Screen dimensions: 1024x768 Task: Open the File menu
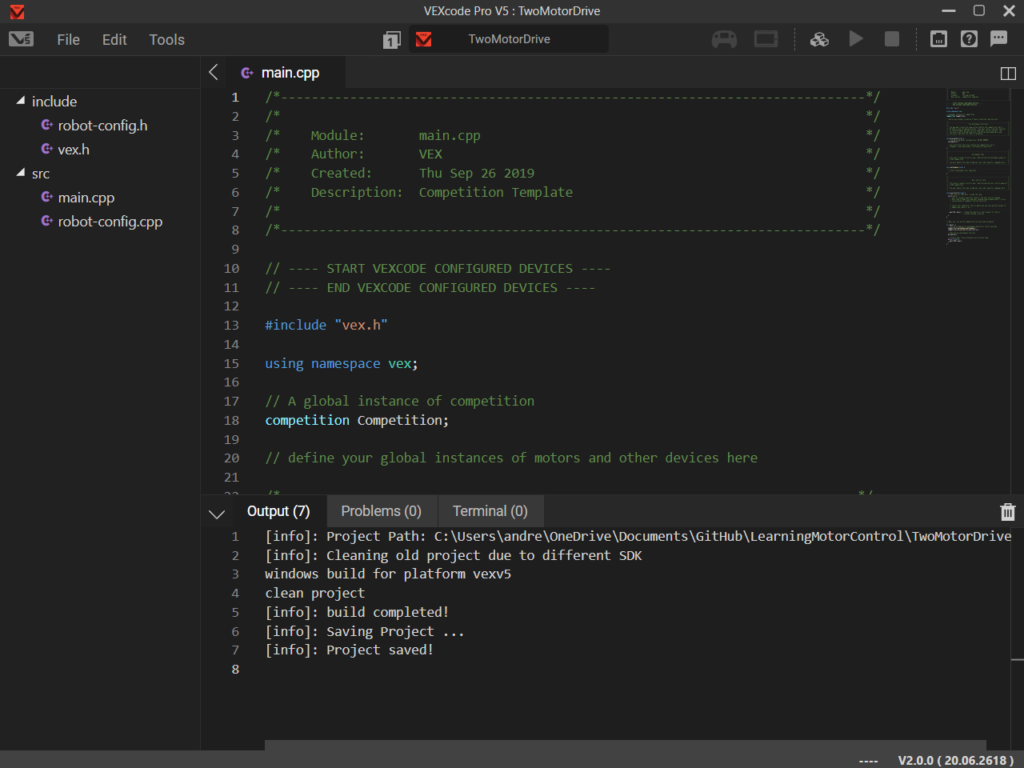click(68, 40)
